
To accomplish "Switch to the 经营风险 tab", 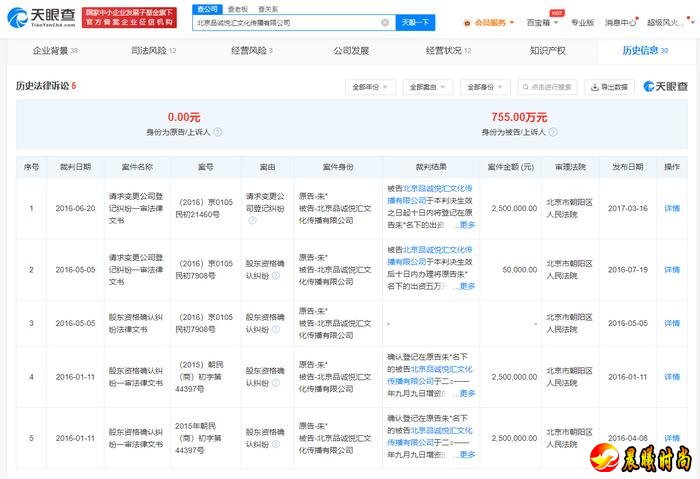I will [252, 51].
